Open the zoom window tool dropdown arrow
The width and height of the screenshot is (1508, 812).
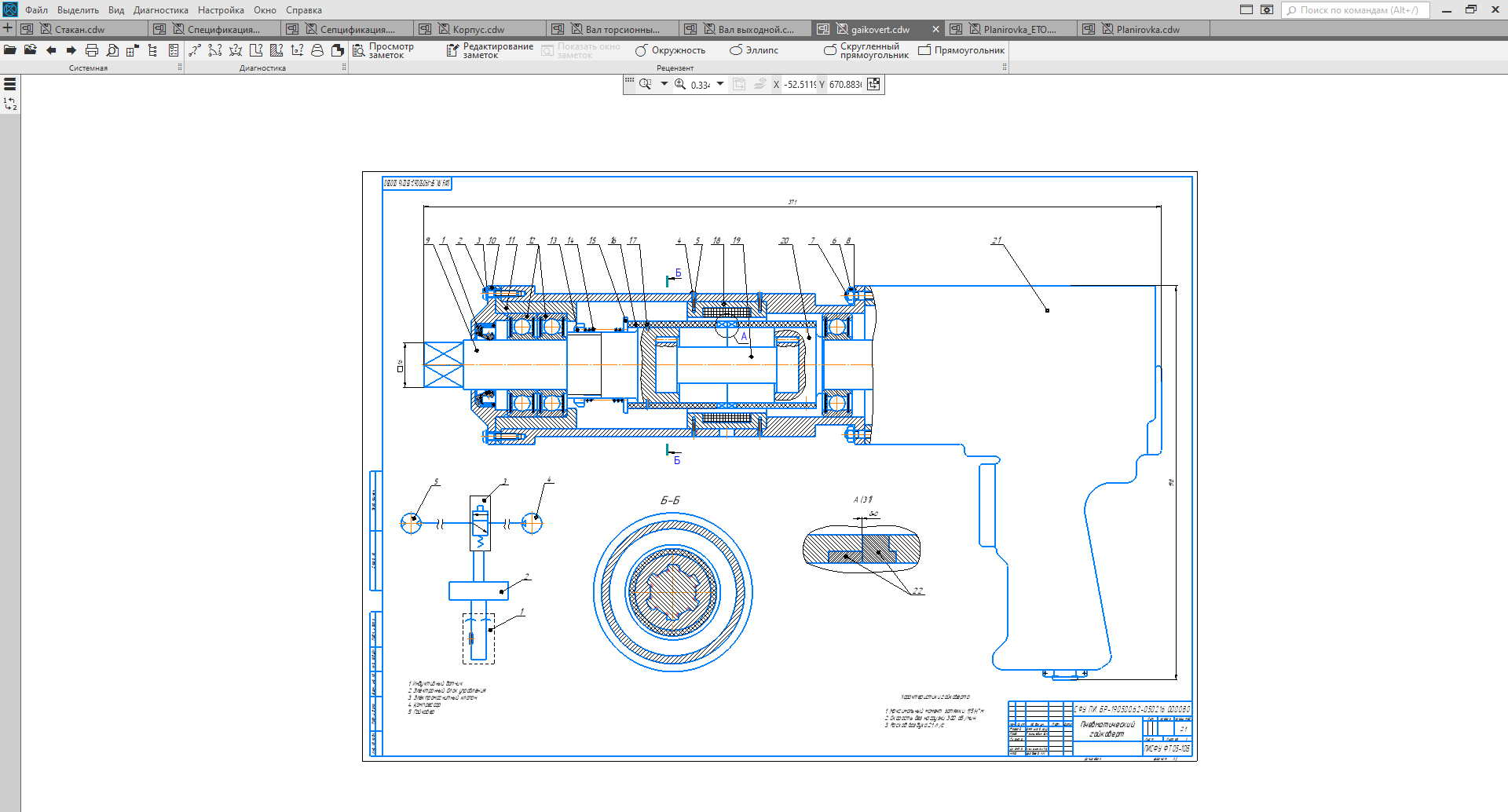(x=664, y=84)
